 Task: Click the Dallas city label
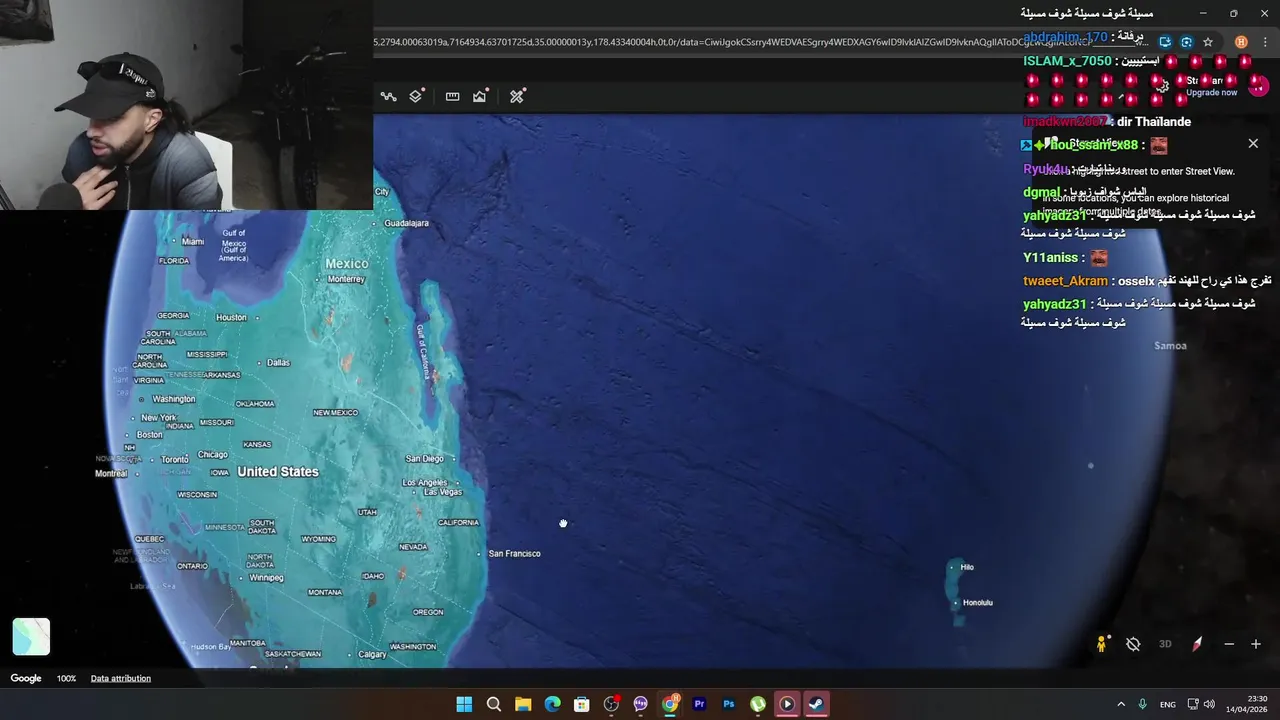(x=278, y=363)
